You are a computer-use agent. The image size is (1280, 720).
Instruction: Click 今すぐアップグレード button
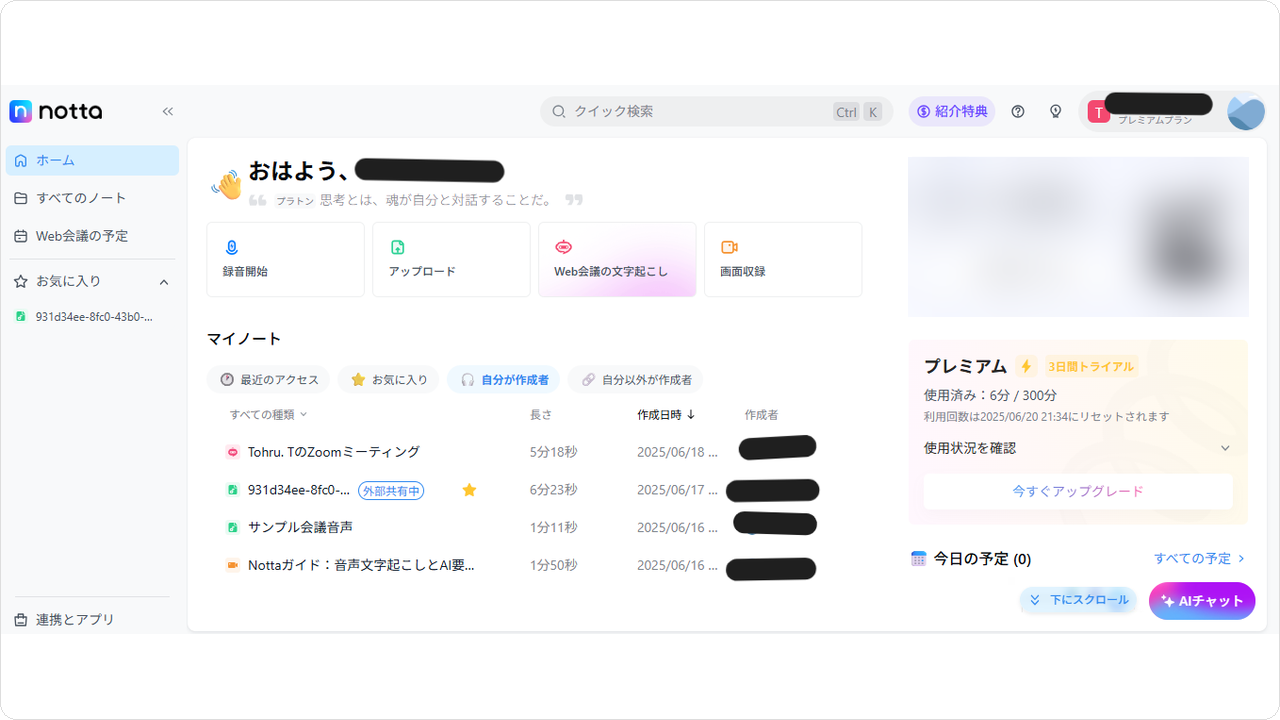coord(1078,491)
